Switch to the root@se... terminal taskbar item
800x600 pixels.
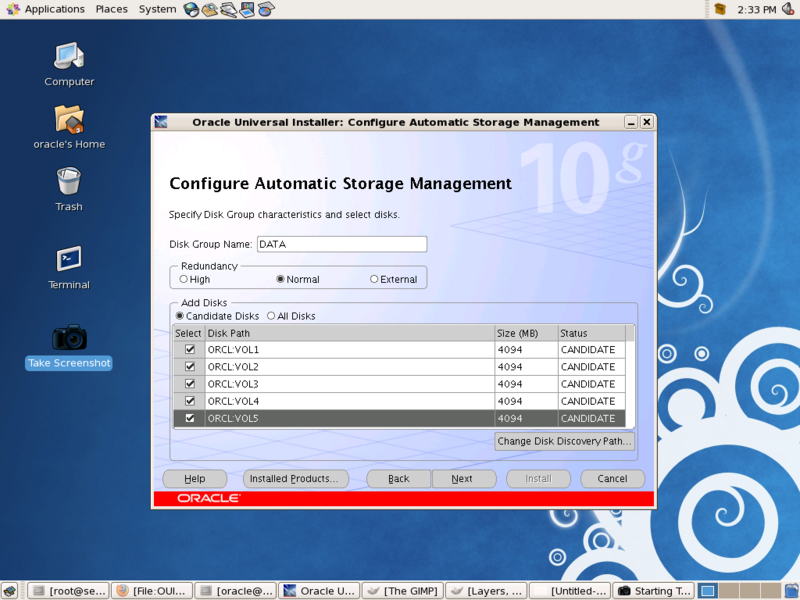coord(69,591)
